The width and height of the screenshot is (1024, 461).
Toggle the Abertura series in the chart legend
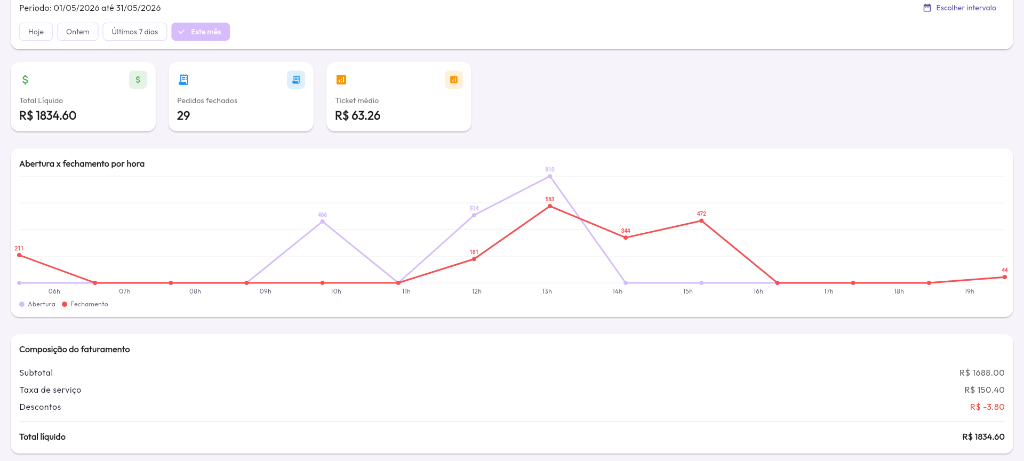37,304
